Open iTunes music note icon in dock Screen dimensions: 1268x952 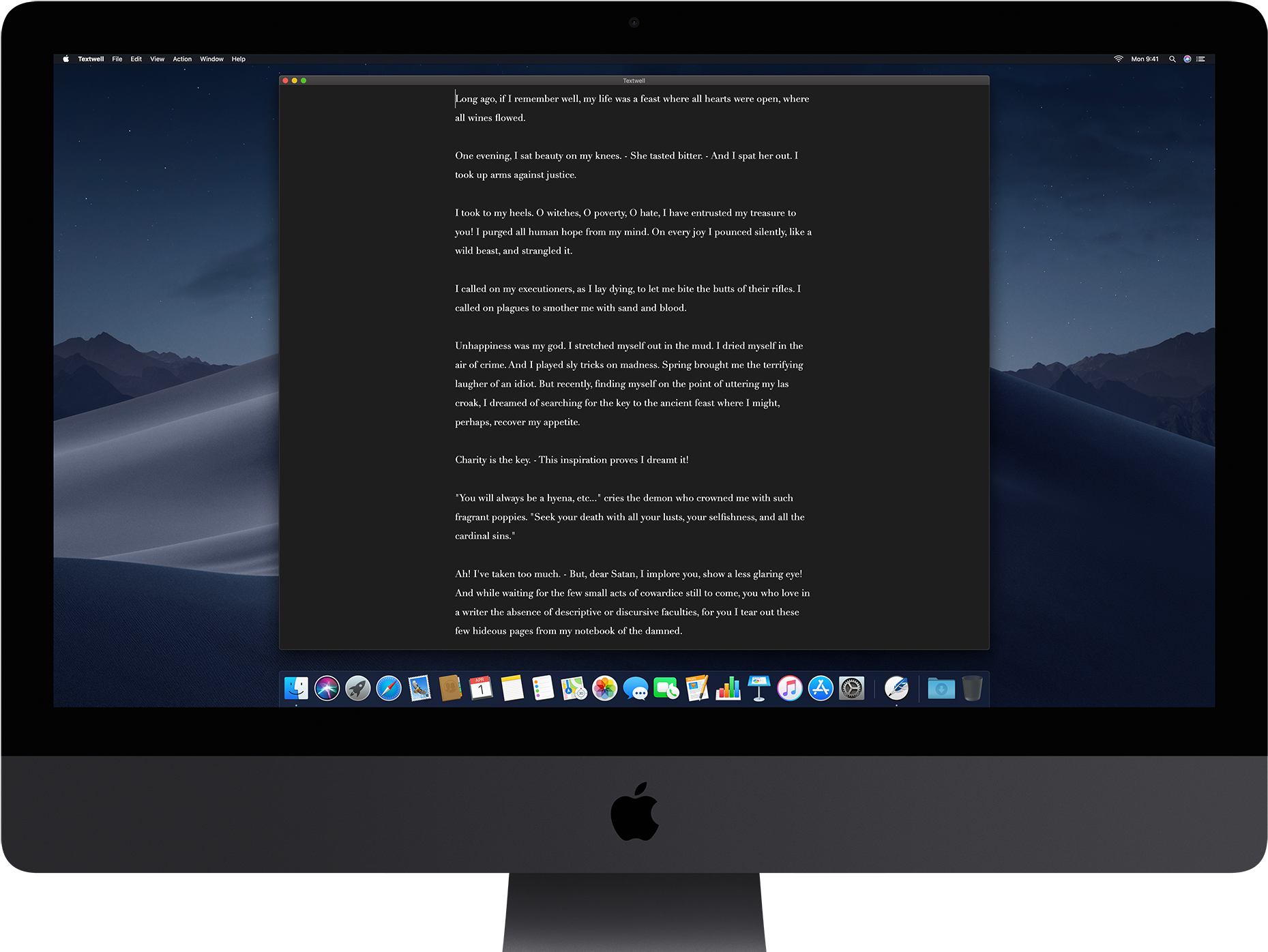pos(790,688)
